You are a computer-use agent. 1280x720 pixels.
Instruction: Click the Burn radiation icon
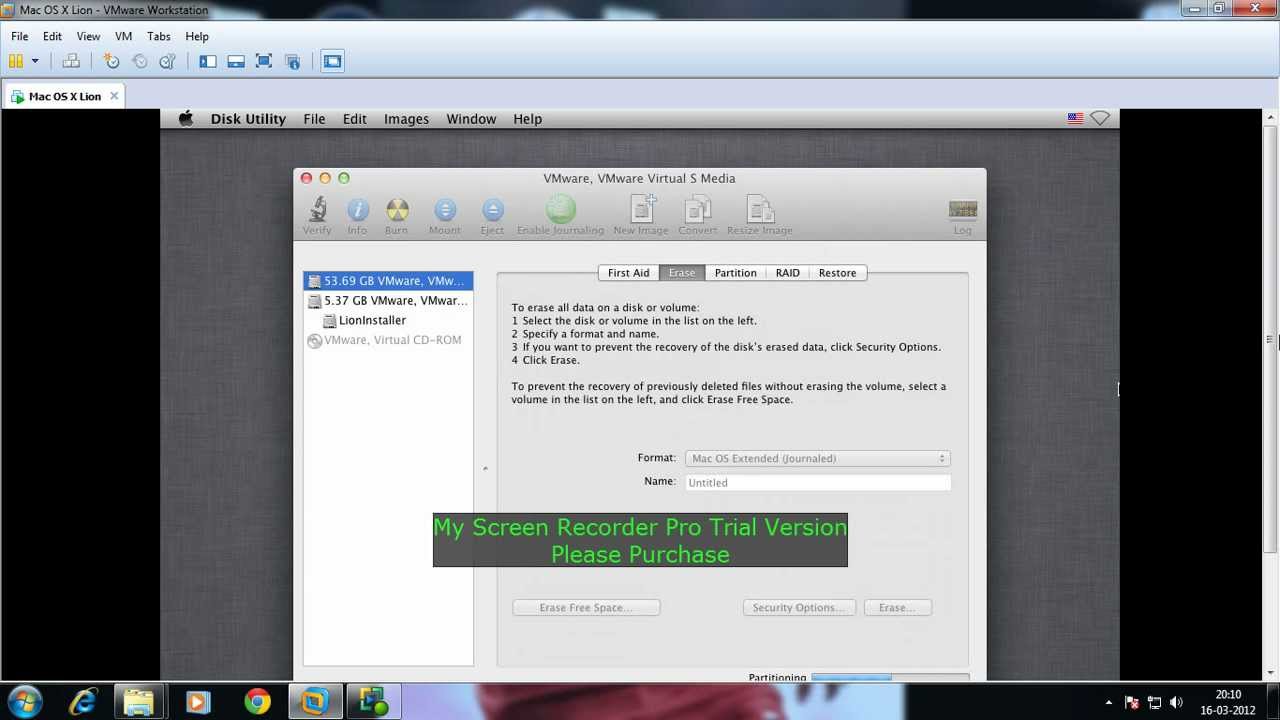pos(397,216)
